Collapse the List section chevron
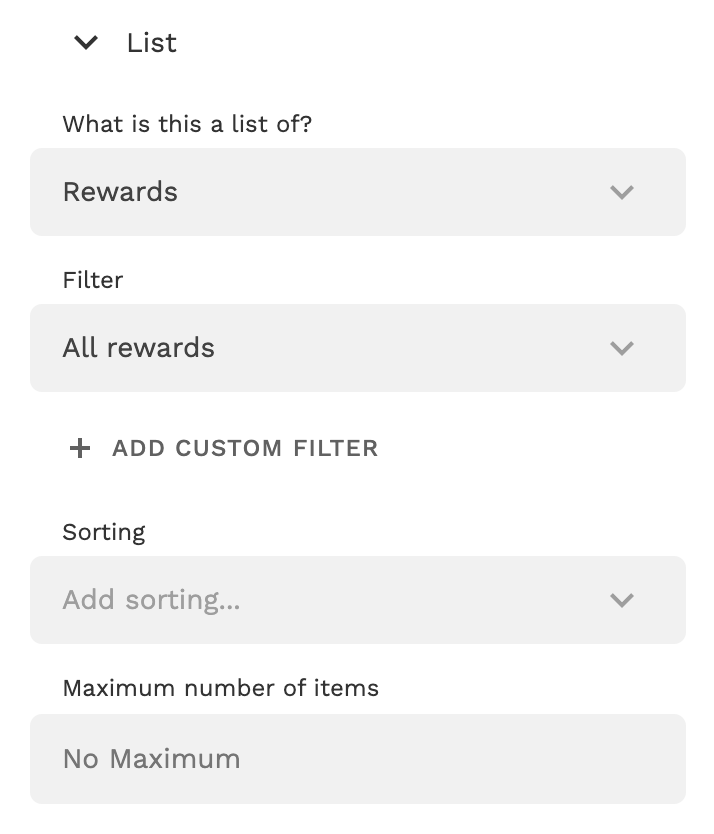The height and width of the screenshot is (834, 714). pyautogui.click(x=87, y=42)
